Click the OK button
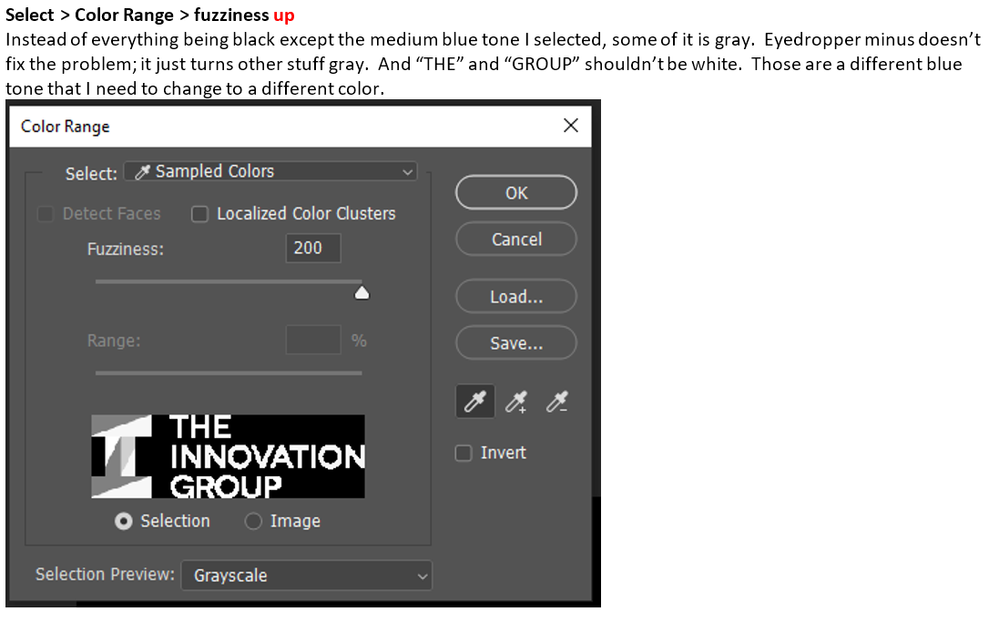This screenshot has width=999, height=622. click(516, 192)
